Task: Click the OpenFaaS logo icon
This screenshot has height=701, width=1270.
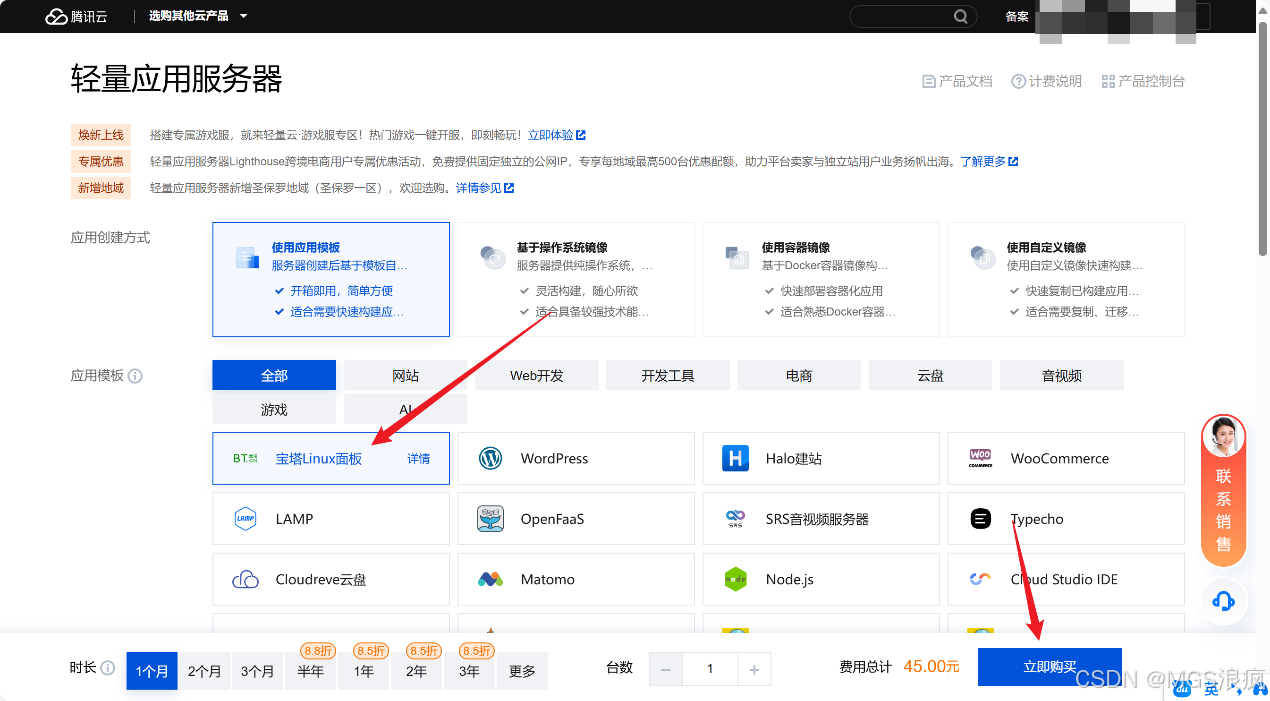Action: click(490, 518)
